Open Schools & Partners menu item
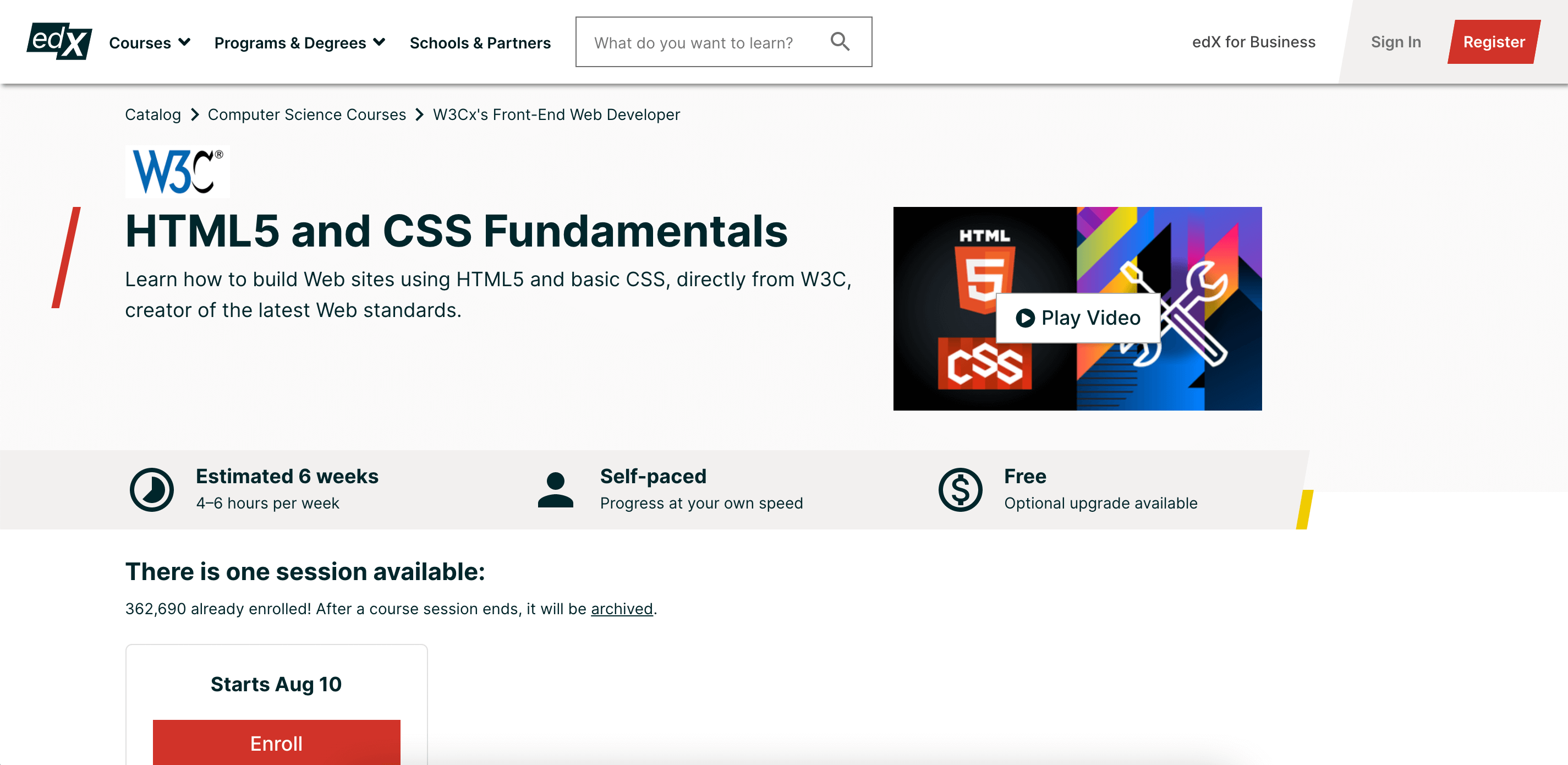Viewport: 1568px width, 765px height. tap(480, 42)
